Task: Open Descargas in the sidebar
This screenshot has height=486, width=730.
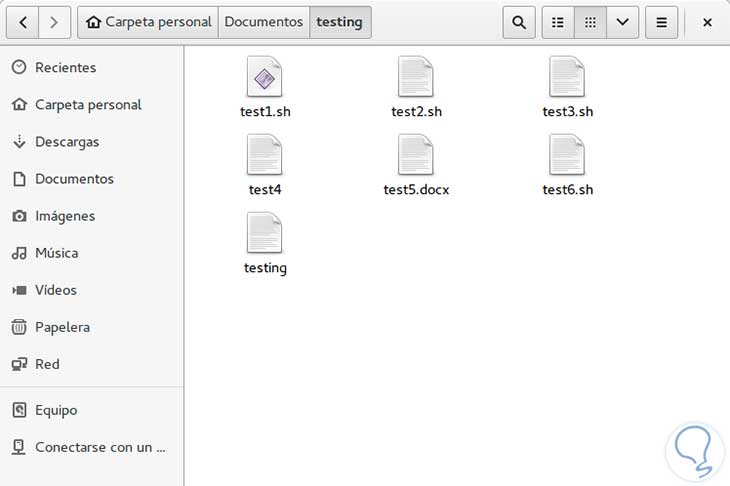Action: tap(92, 142)
